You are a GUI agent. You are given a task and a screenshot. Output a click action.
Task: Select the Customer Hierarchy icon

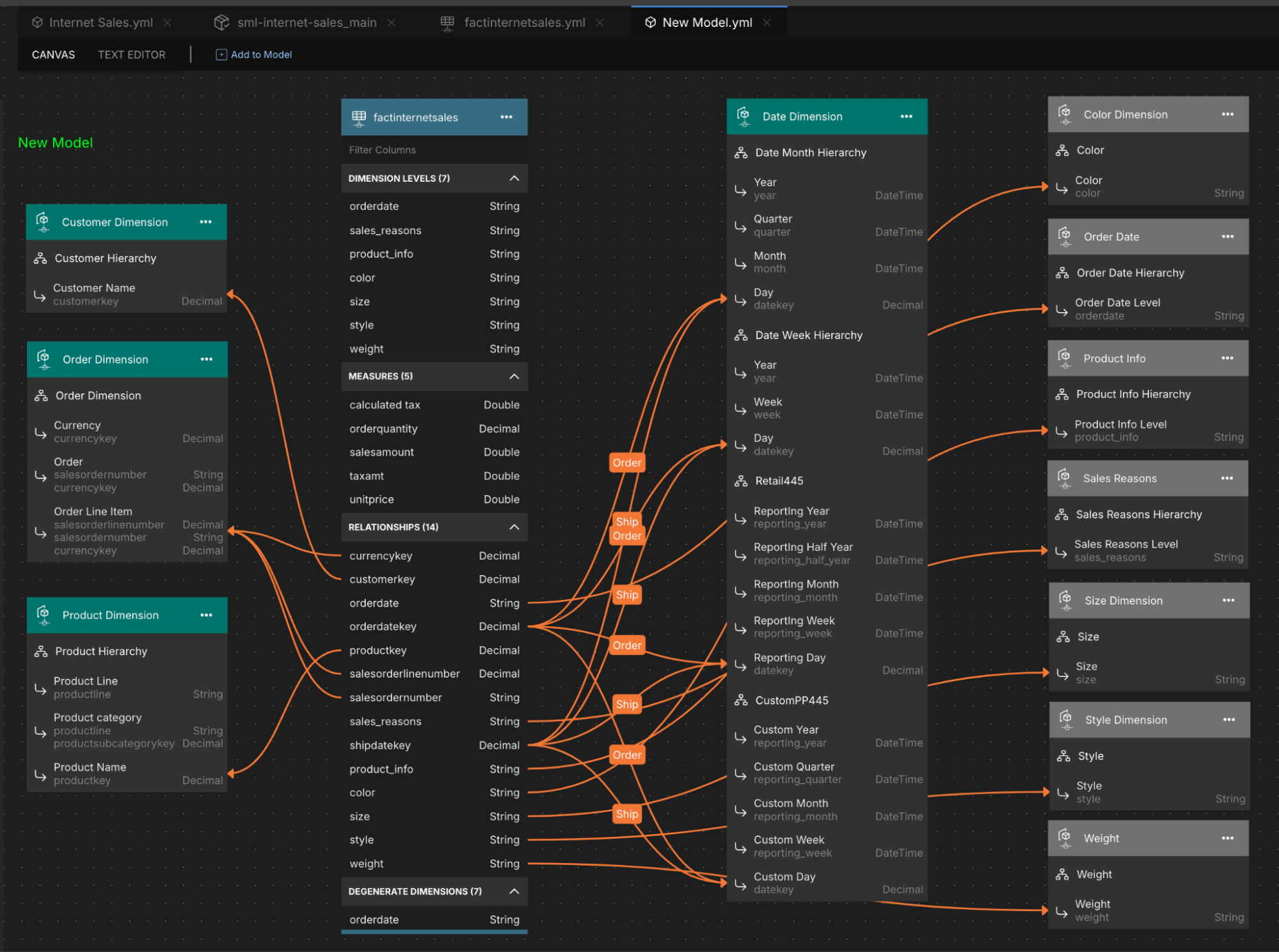tap(42, 258)
